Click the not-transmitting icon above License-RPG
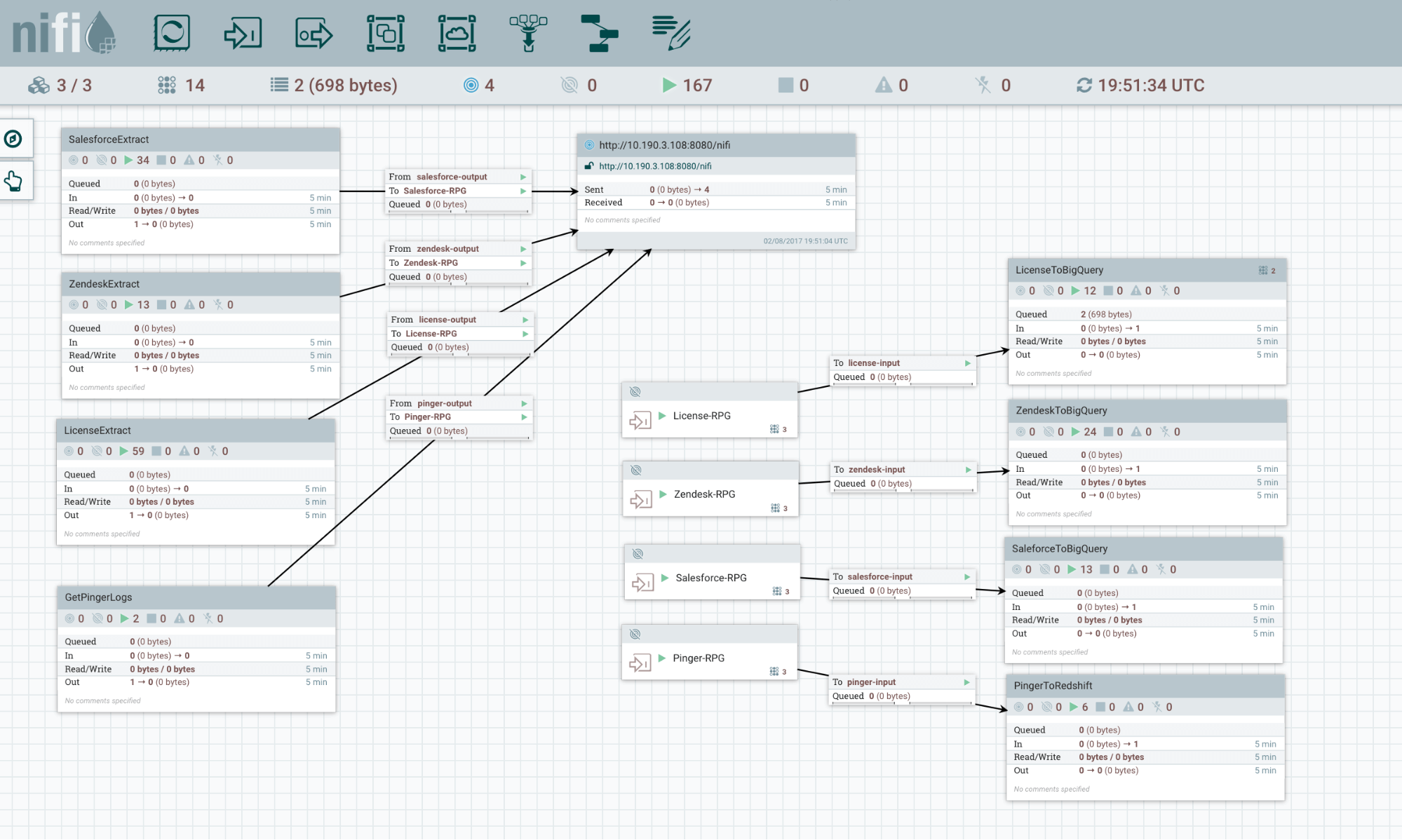This screenshot has height=840, width=1402. click(635, 392)
